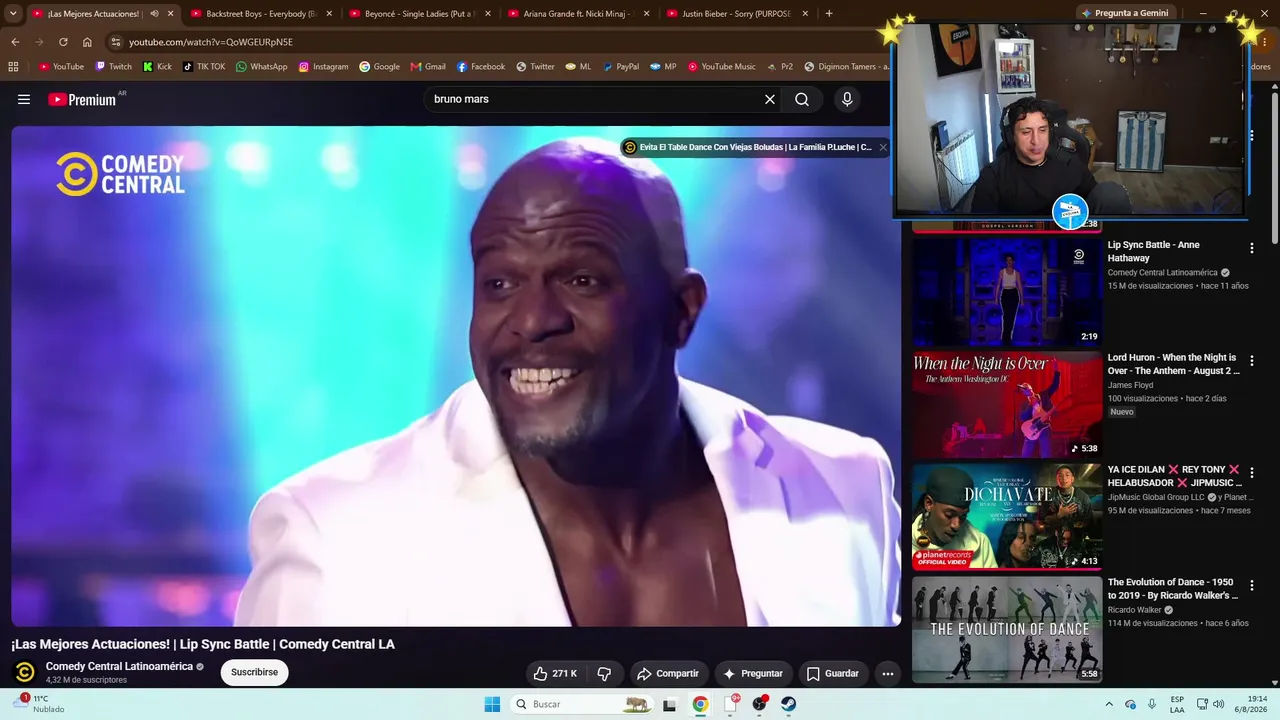Screen dimensions: 1280x720
Task: Open the 'Lip Sync Battle - Anne Hathaway' title
Action: pyautogui.click(x=1153, y=251)
